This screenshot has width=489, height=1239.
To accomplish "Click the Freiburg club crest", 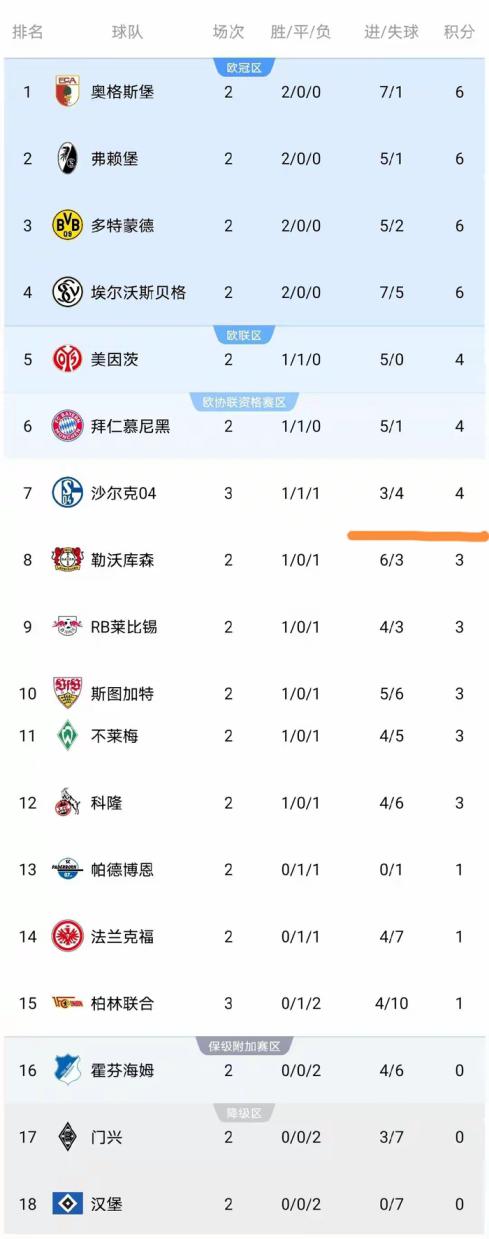I will click(x=68, y=159).
